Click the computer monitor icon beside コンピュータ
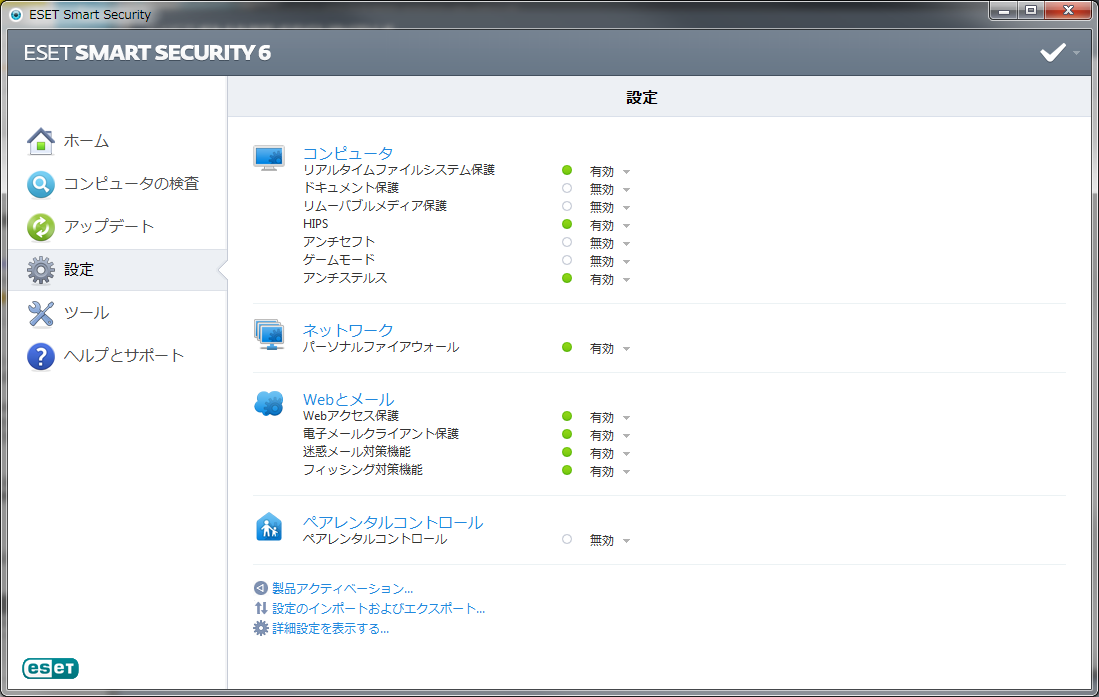The height and width of the screenshot is (697, 1099). click(269, 158)
